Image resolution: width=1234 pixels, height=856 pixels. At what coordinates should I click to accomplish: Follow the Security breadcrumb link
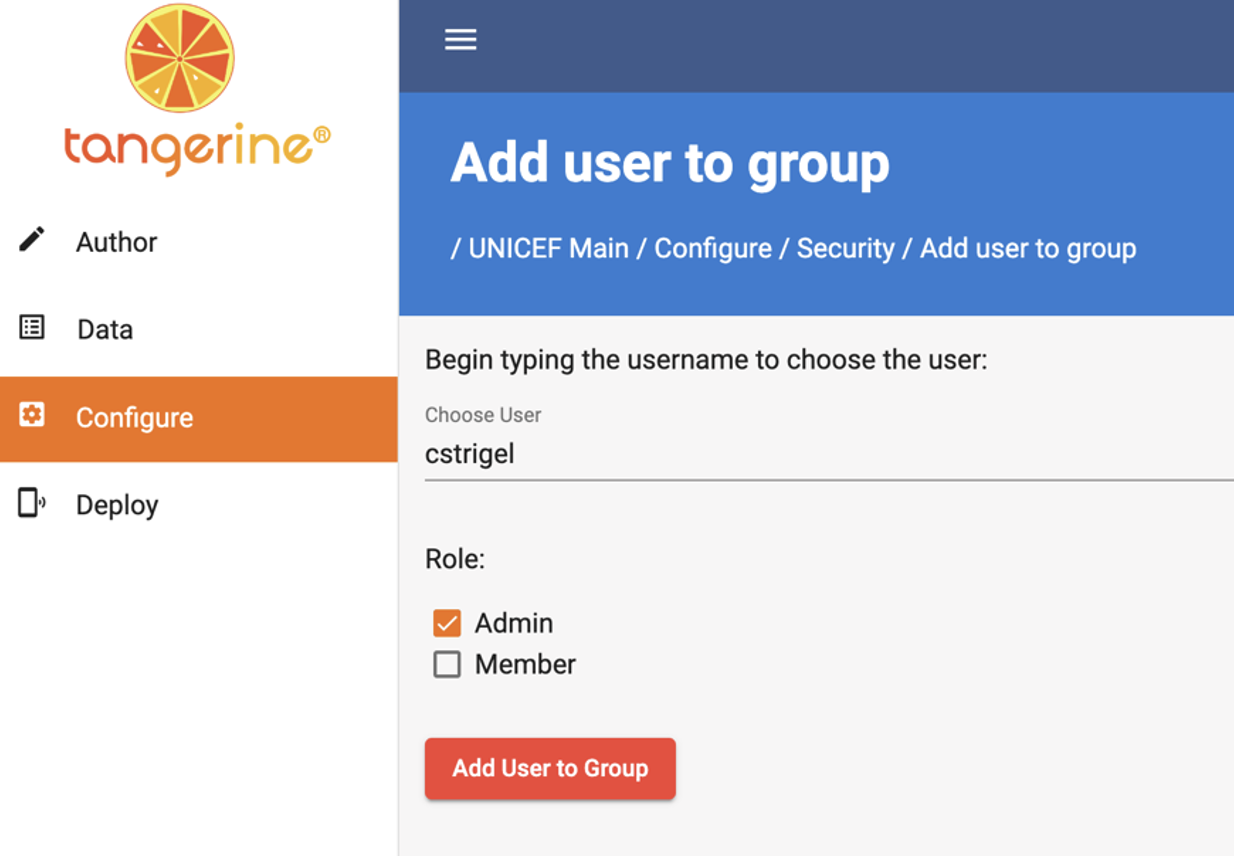pos(845,248)
